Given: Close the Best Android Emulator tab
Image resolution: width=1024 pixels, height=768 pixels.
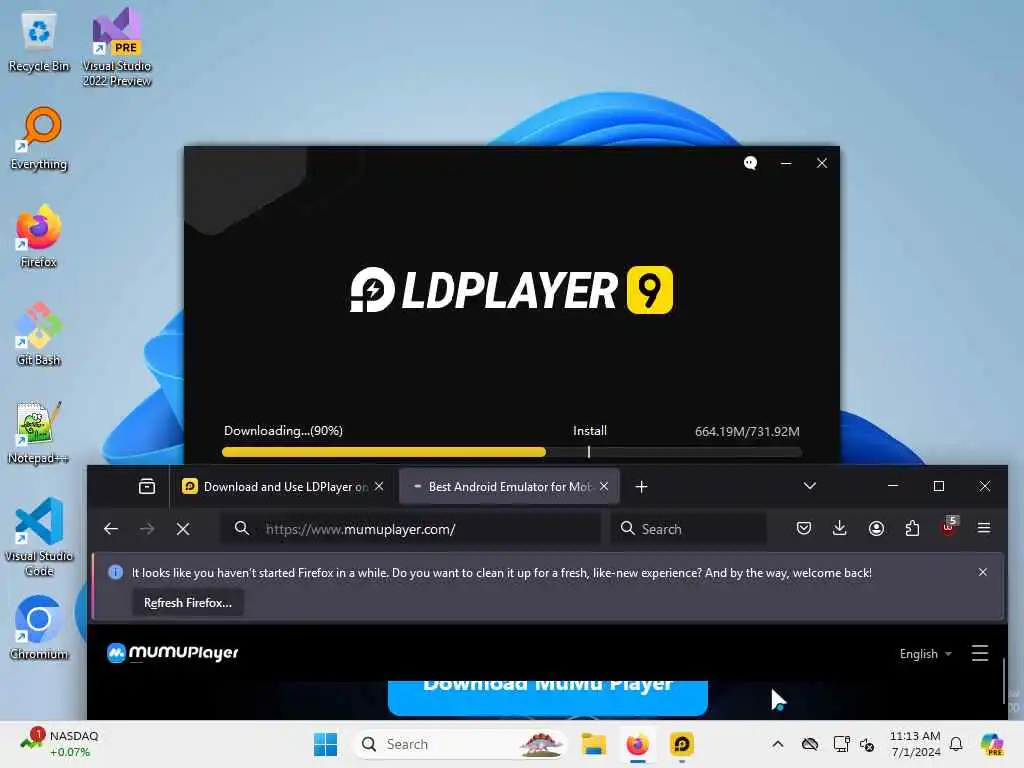Looking at the screenshot, I should (x=604, y=487).
